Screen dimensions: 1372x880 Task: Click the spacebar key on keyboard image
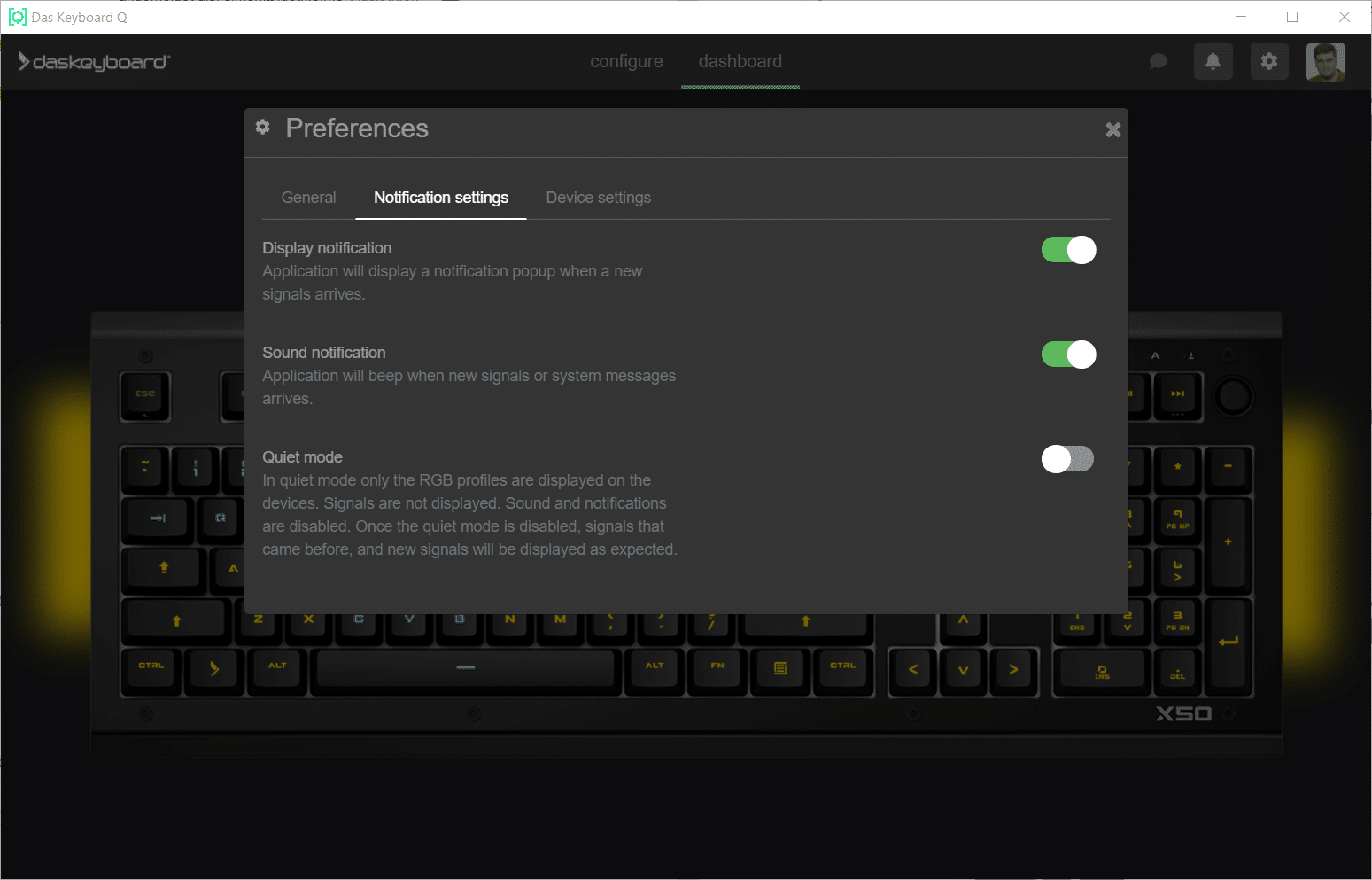(x=465, y=667)
